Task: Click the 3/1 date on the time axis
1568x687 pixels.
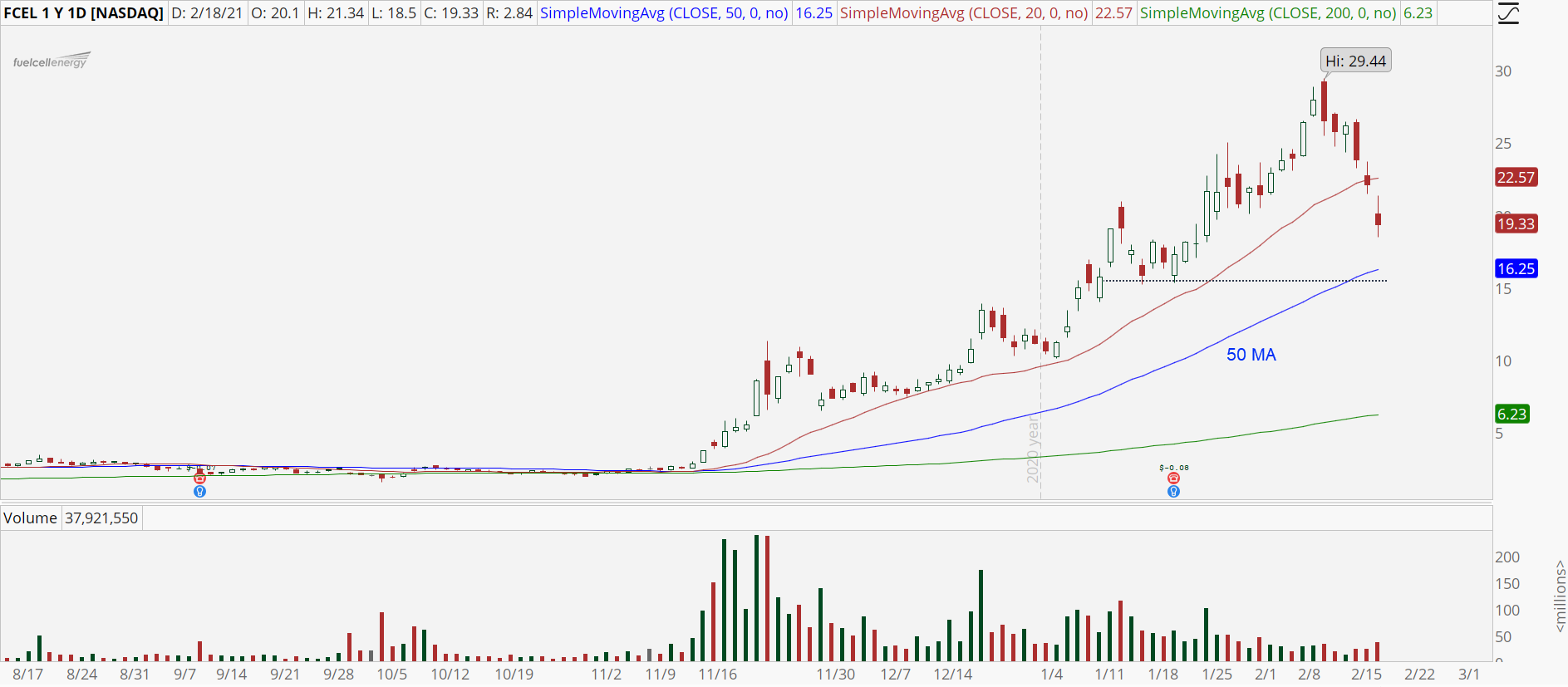Action: tap(1469, 675)
